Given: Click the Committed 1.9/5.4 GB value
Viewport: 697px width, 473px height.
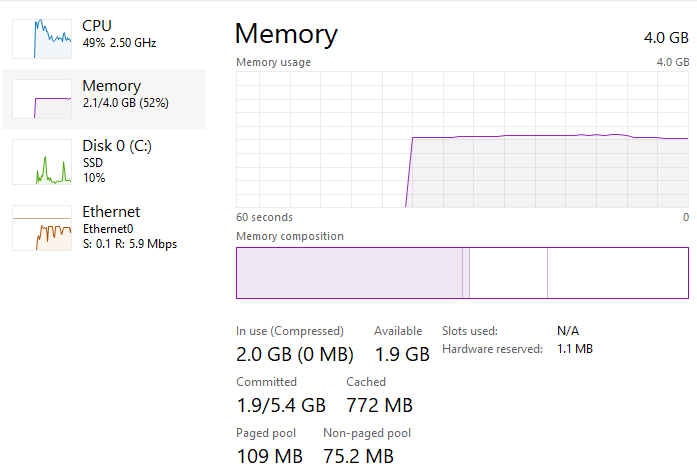Looking at the screenshot, I should pyautogui.click(x=281, y=405).
